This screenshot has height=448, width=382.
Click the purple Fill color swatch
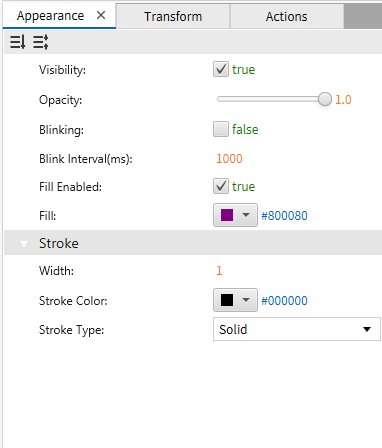(x=227, y=215)
